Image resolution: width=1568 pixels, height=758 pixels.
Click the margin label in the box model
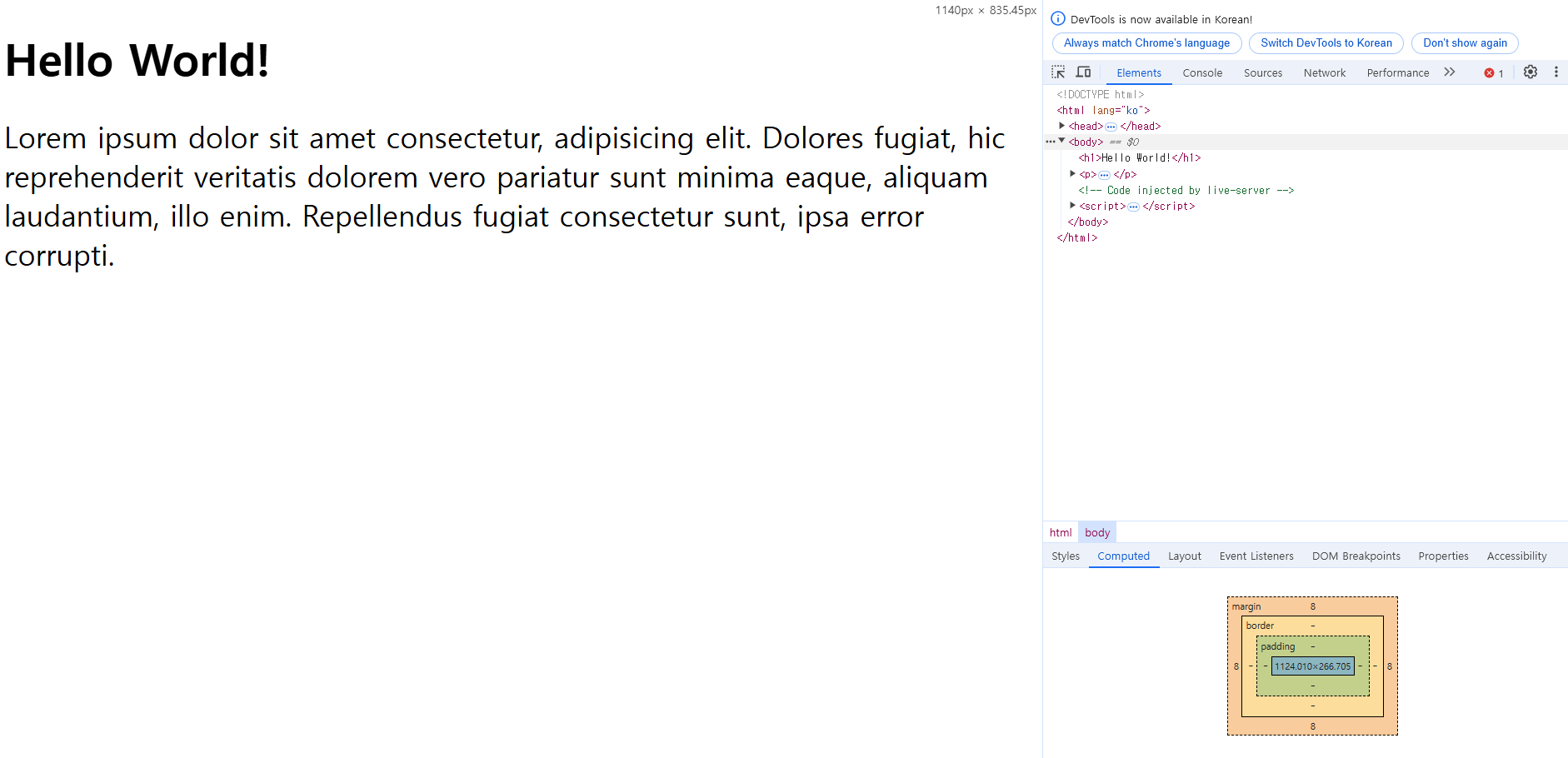(x=1246, y=607)
